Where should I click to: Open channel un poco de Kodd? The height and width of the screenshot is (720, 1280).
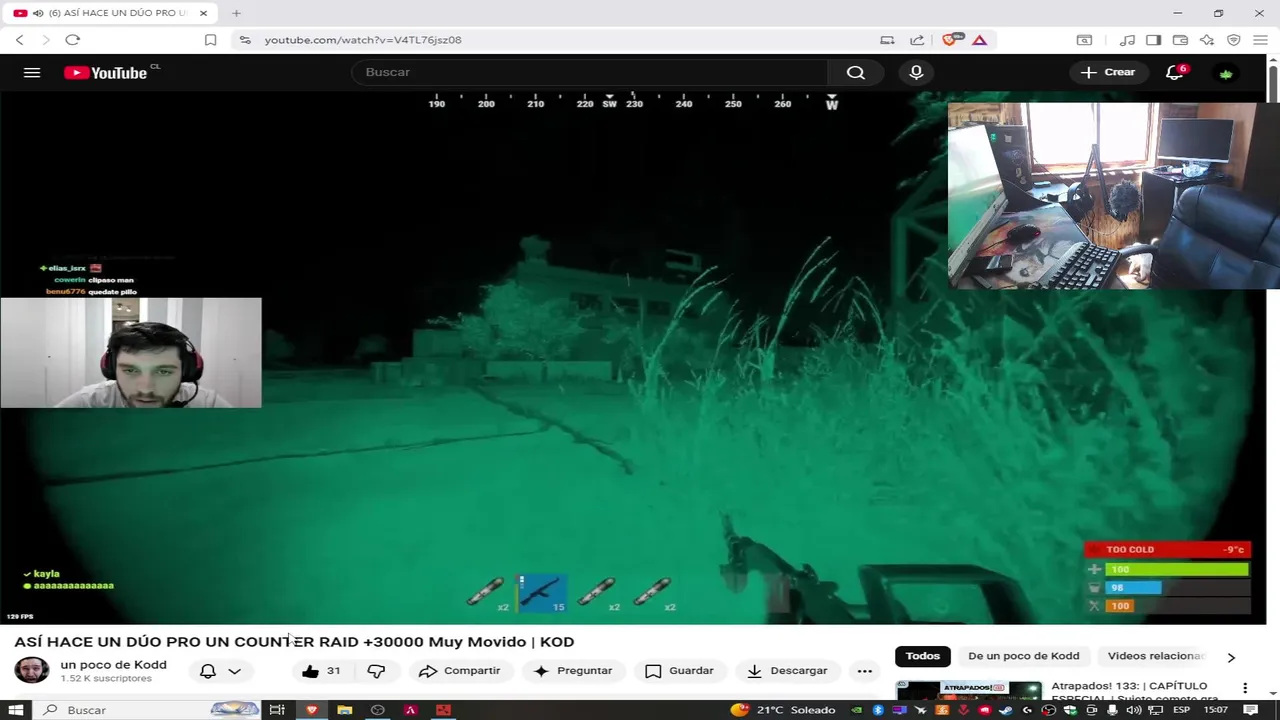pos(113,665)
